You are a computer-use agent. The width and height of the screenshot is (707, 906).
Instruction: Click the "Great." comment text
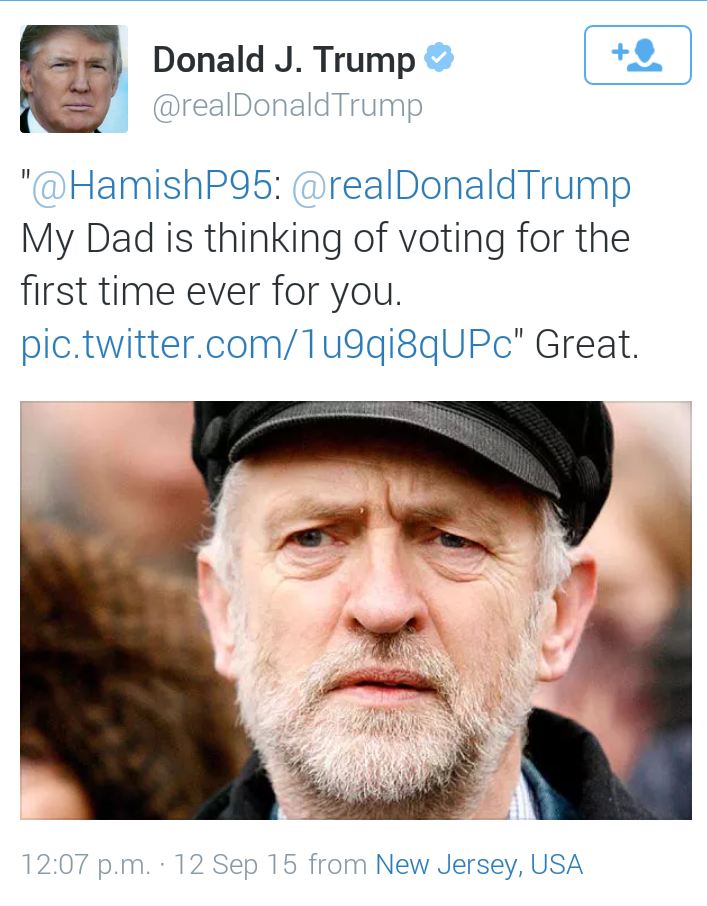coord(586,344)
